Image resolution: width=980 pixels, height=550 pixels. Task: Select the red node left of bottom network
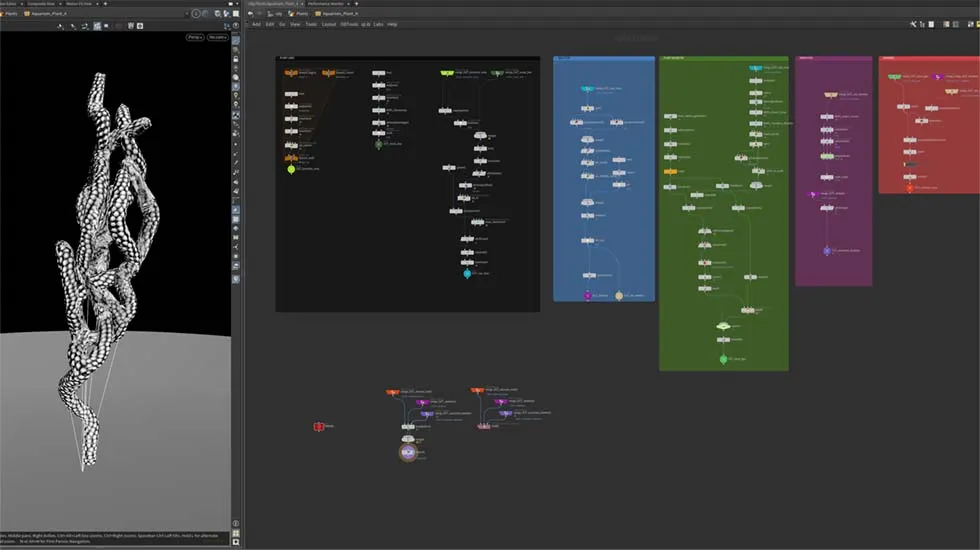point(319,427)
